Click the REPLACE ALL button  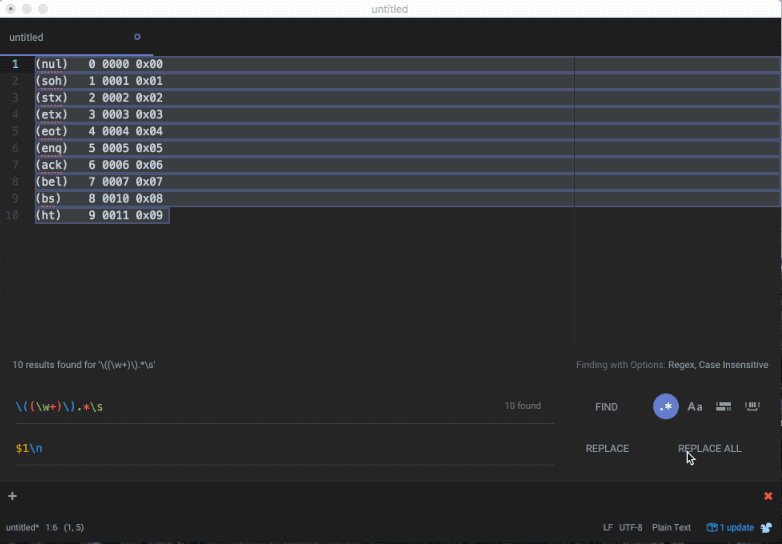click(x=710, y=448)
